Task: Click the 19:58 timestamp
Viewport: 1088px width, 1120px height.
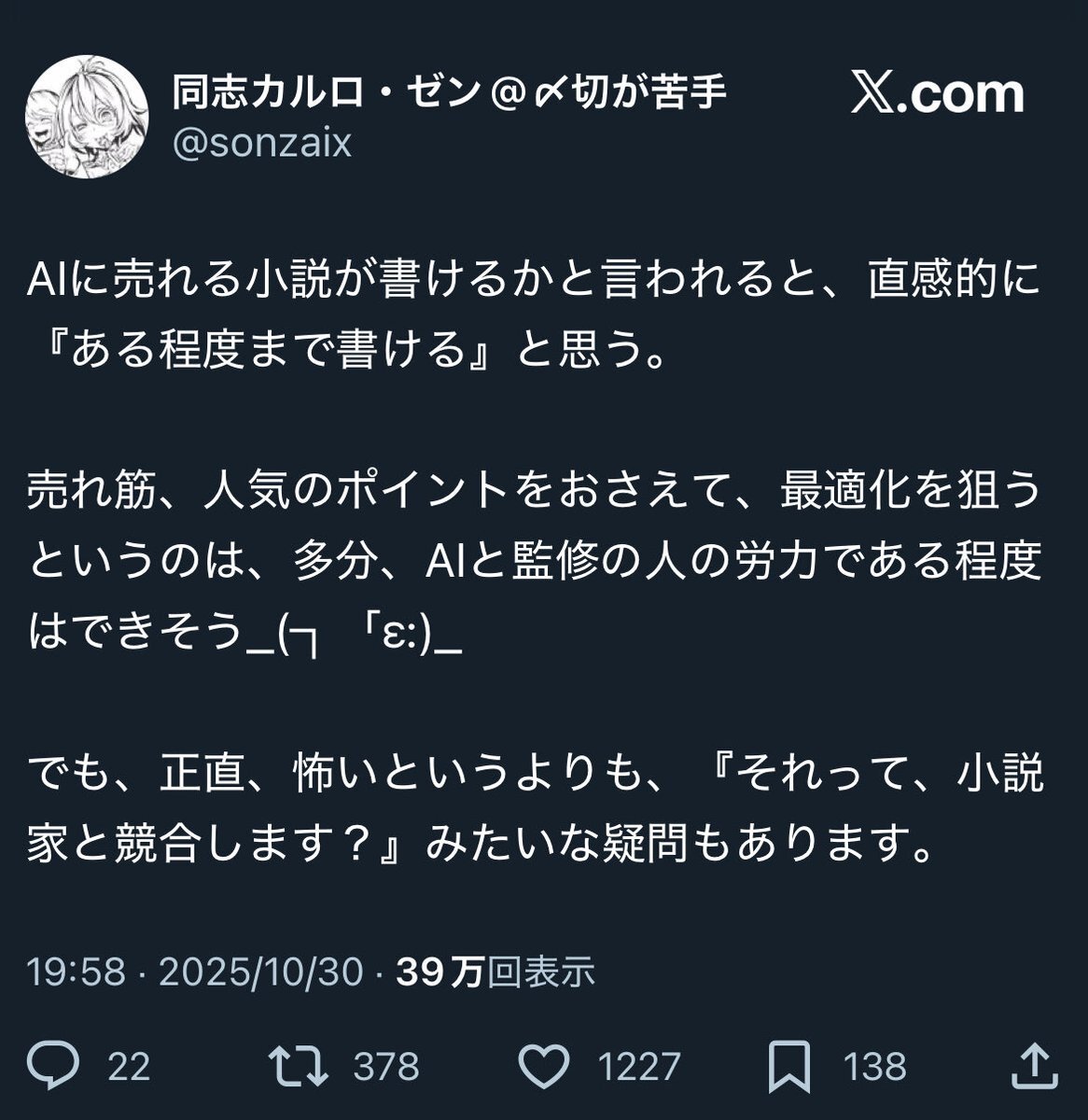Action: 77,973
